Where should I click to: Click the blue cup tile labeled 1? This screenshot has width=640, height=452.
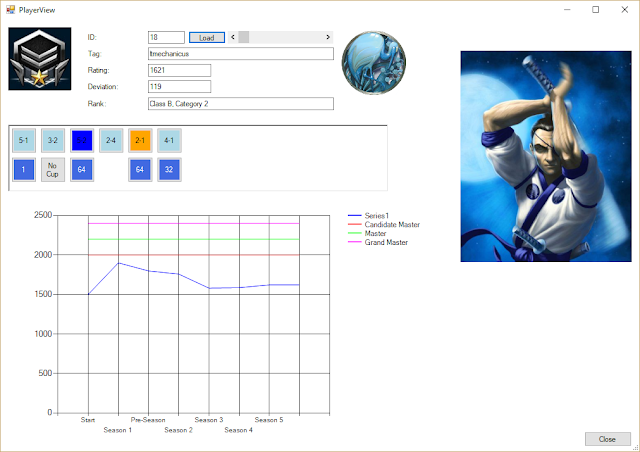tap(24, 169)
